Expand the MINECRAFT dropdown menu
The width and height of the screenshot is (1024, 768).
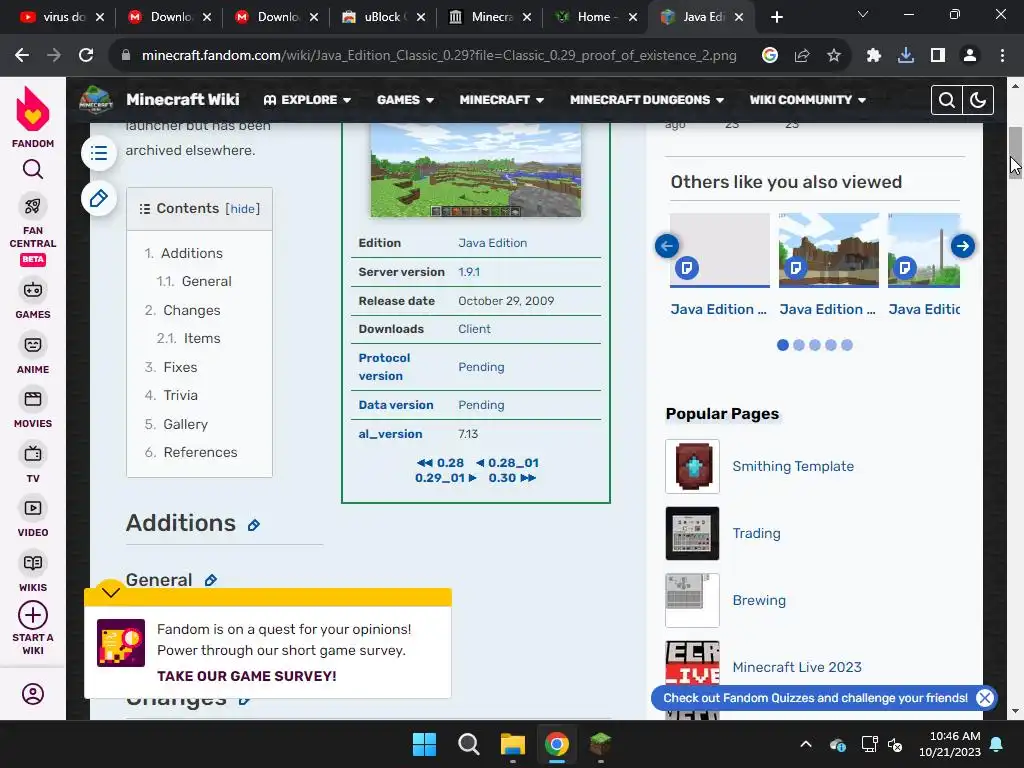click(x=502, y=100)
